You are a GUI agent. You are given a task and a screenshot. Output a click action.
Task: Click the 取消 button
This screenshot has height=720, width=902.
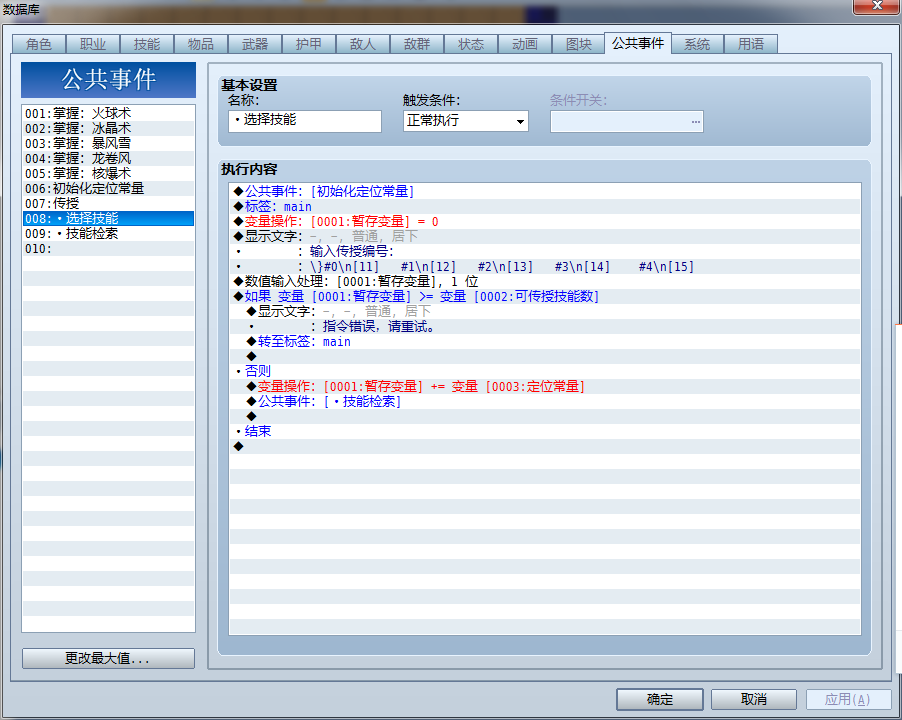click(754, 699)
